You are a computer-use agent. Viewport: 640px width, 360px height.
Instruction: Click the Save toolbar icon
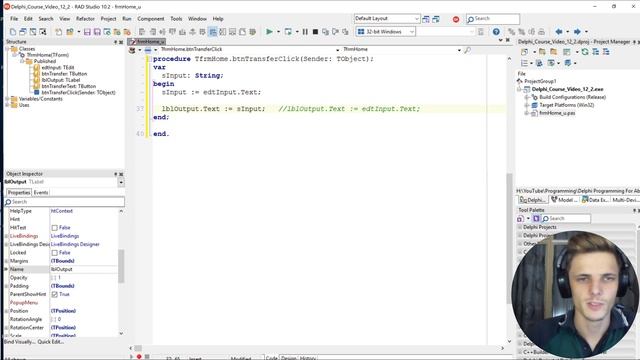(87, 31)
